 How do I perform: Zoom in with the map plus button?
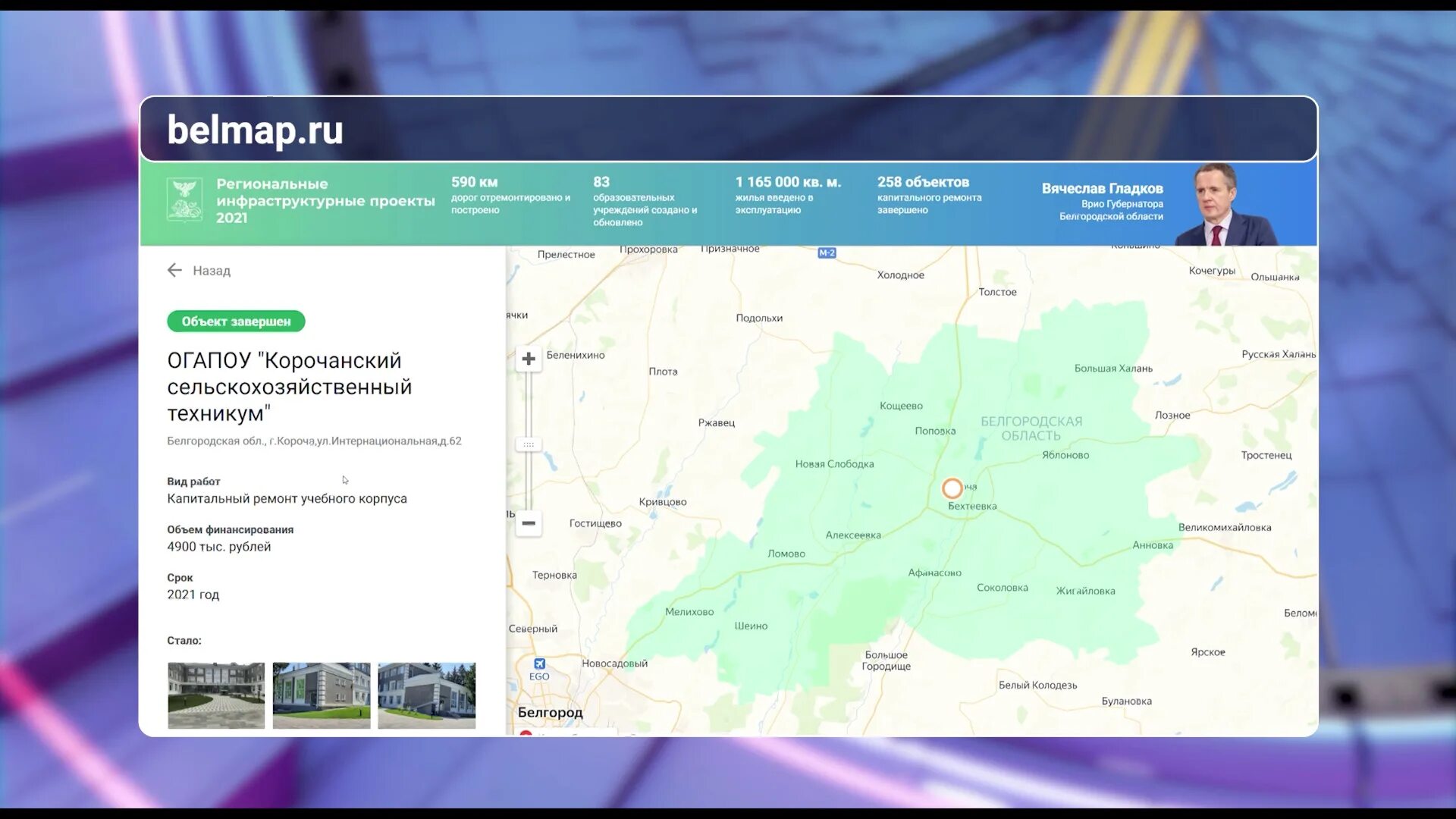[529, 359]
